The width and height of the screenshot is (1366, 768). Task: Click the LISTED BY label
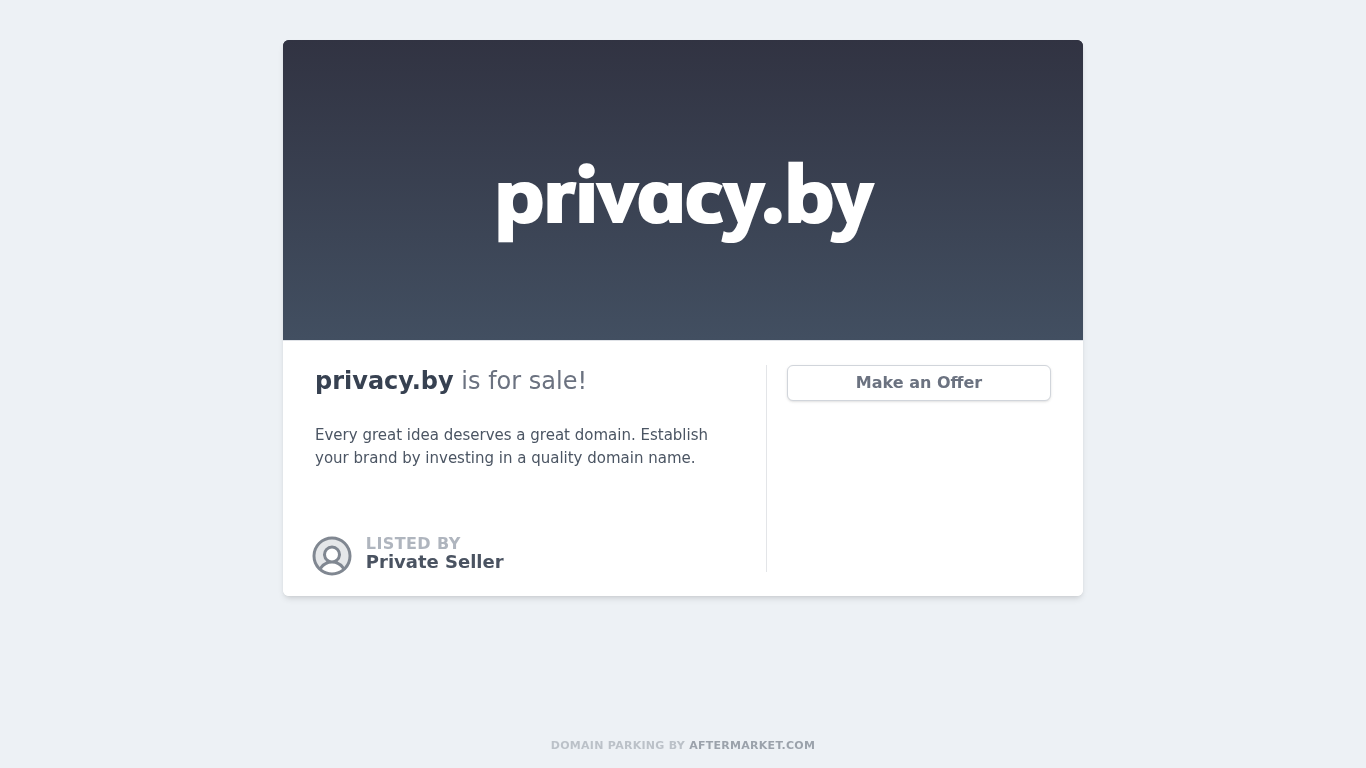[413, 544]
